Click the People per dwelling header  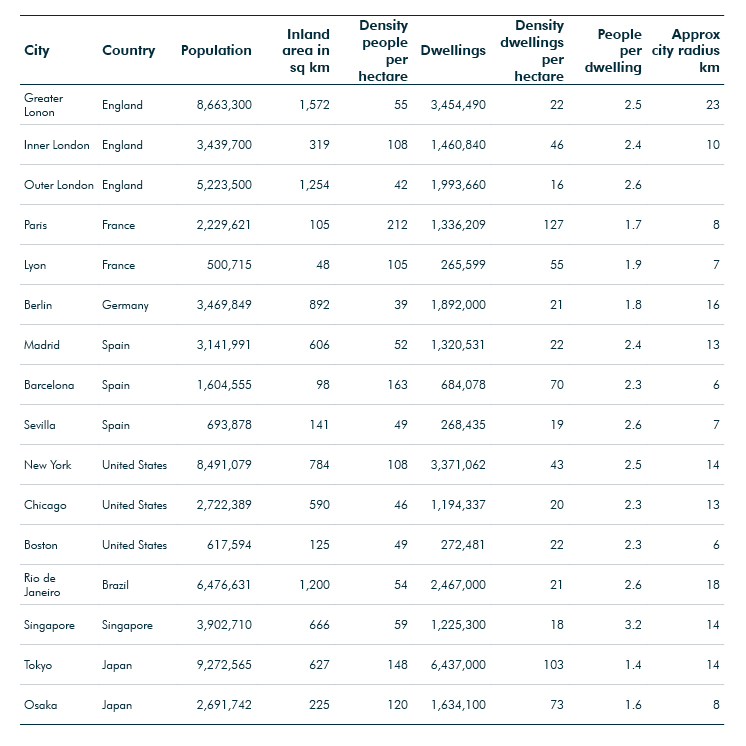613,50
